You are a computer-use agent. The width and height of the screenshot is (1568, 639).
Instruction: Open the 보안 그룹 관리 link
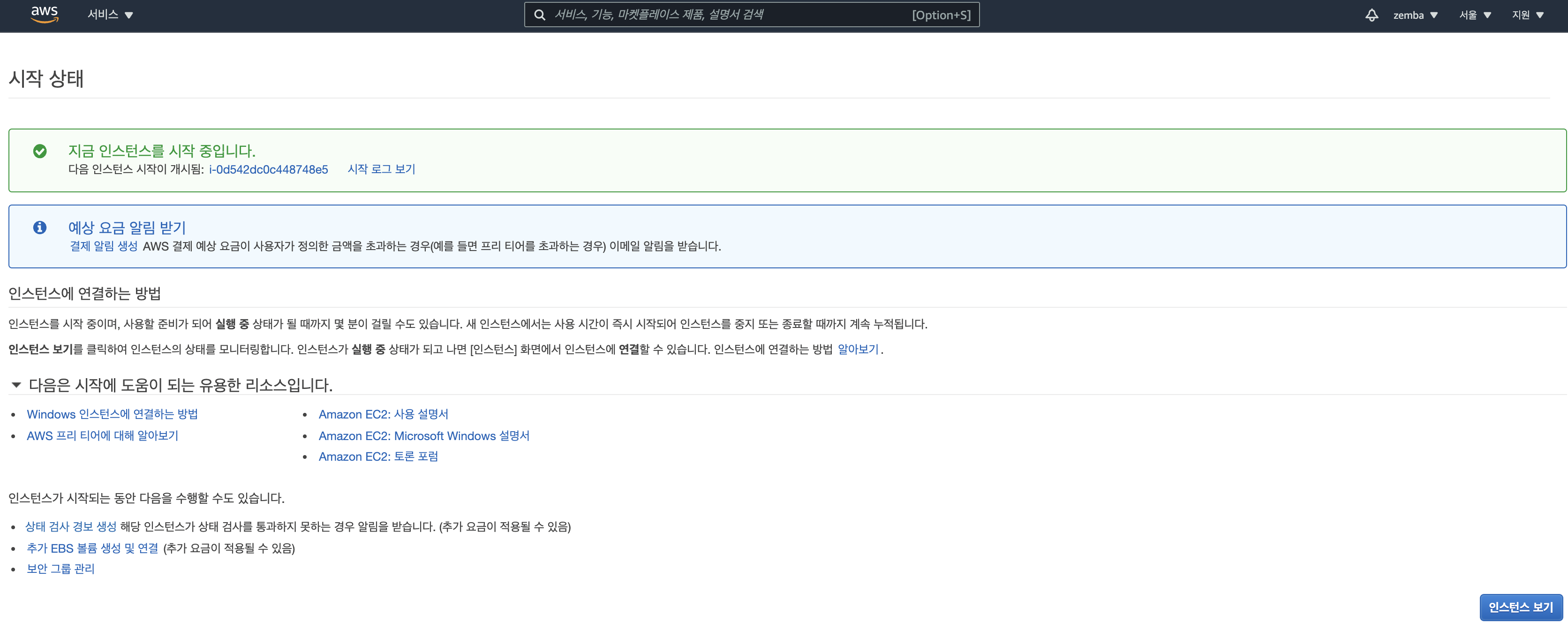[60, 569]
